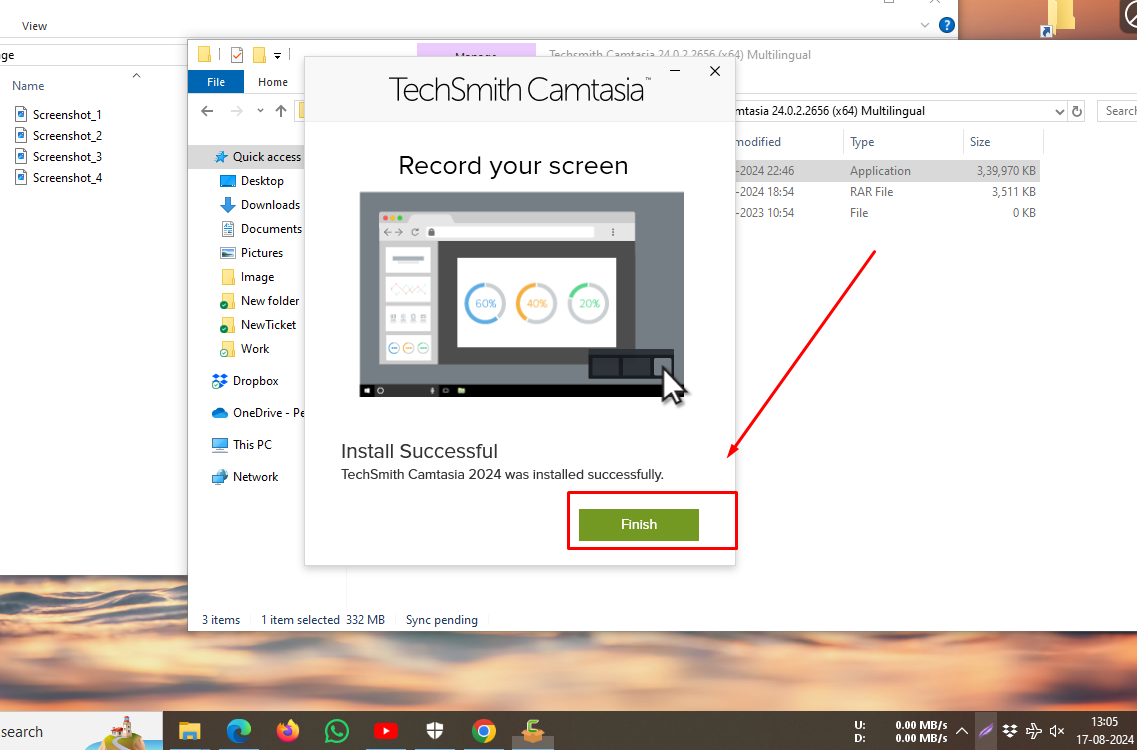Go back in Explorer navigation
This screenshot has height=750, width=1137.
point(207,111)
